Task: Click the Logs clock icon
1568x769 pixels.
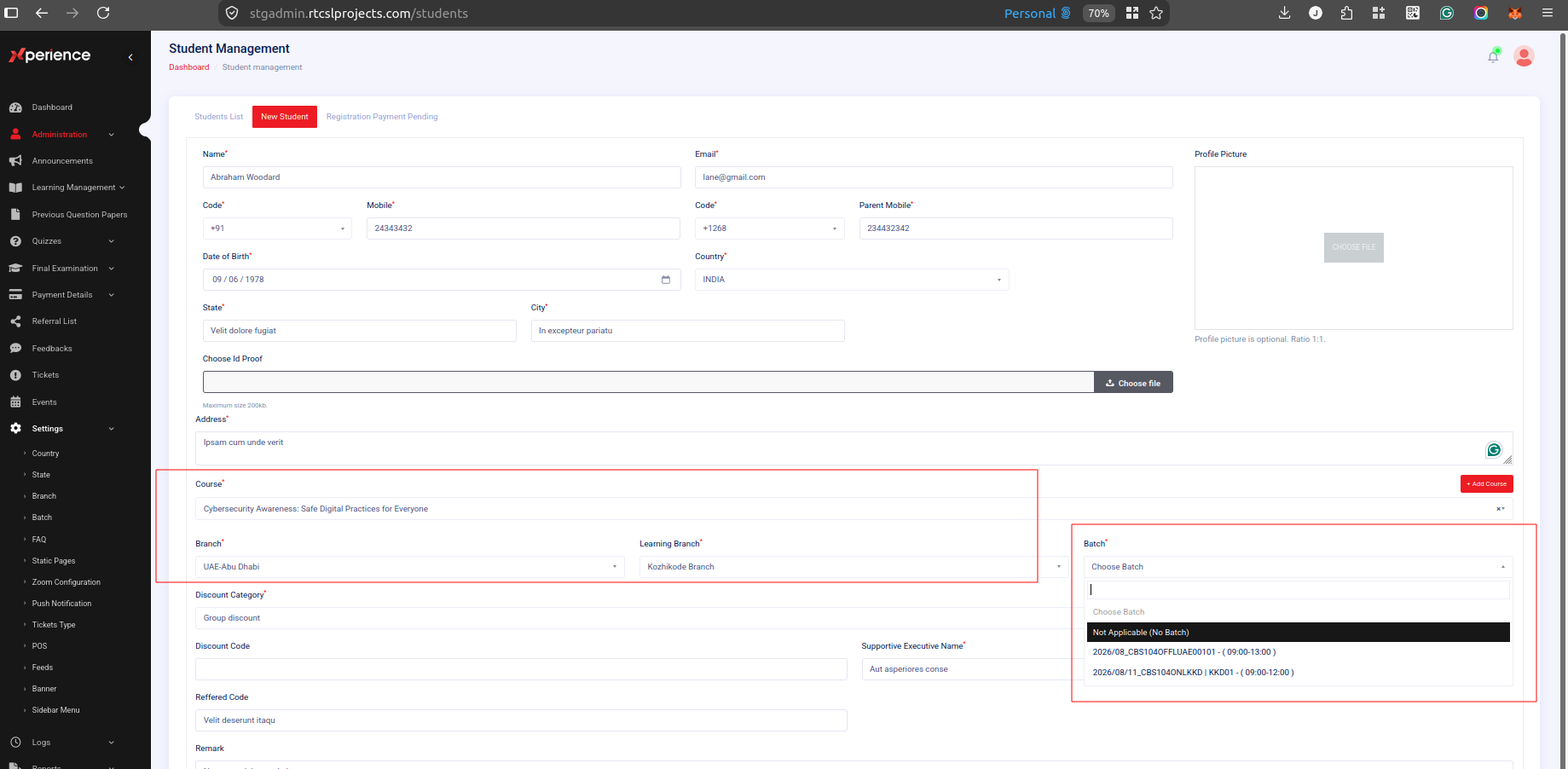Action: click(15, 743)
